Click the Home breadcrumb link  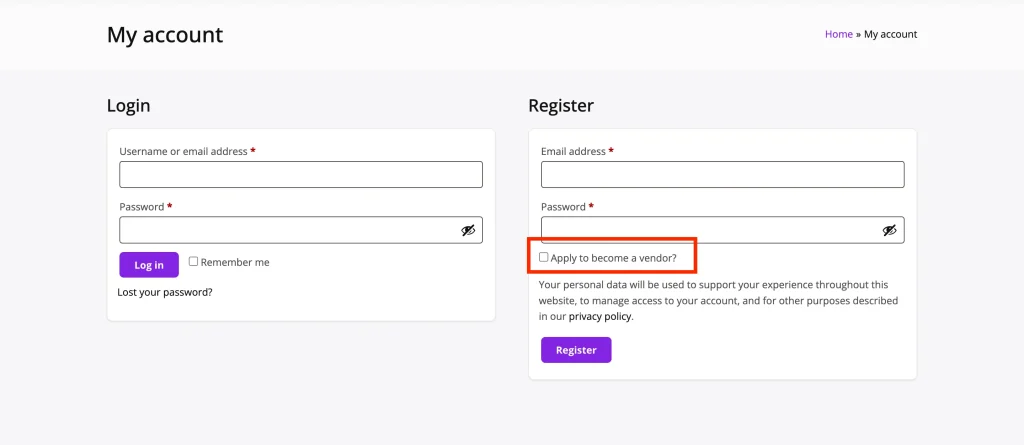point(839,34)
